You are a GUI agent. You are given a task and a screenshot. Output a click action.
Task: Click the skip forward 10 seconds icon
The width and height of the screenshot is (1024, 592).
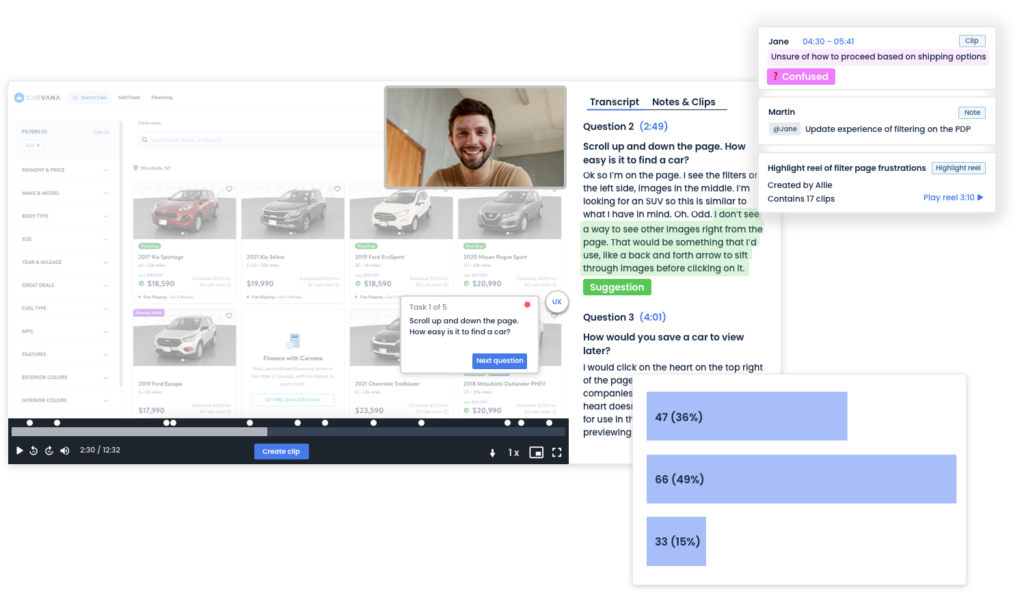coord(50,451)
